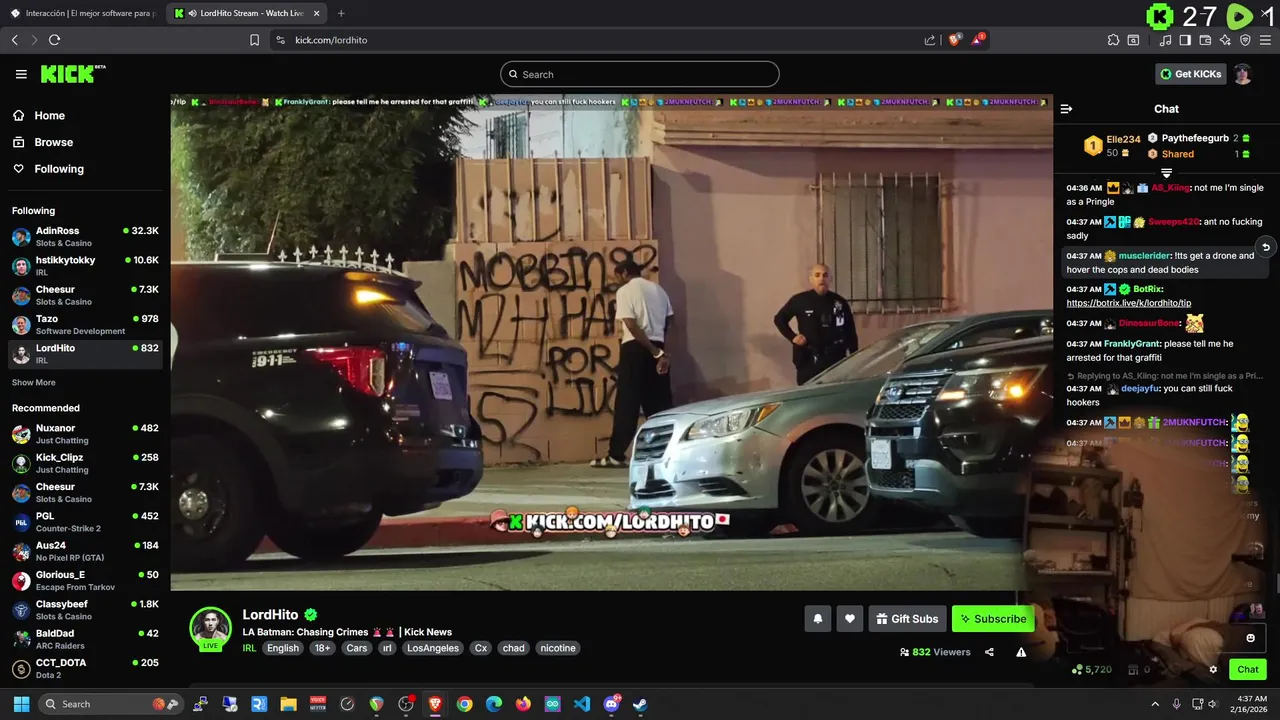Click the Gift Subs button

tap(907, 619)
